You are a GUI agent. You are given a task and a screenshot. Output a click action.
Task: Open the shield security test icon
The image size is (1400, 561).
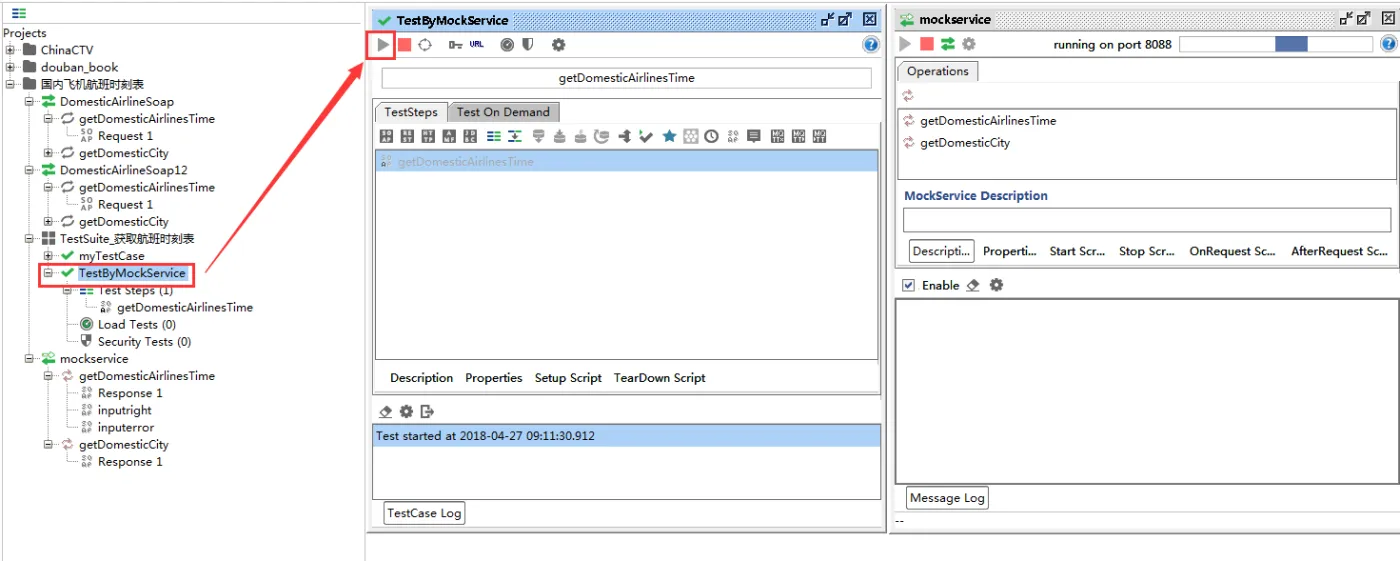point(528,45)
